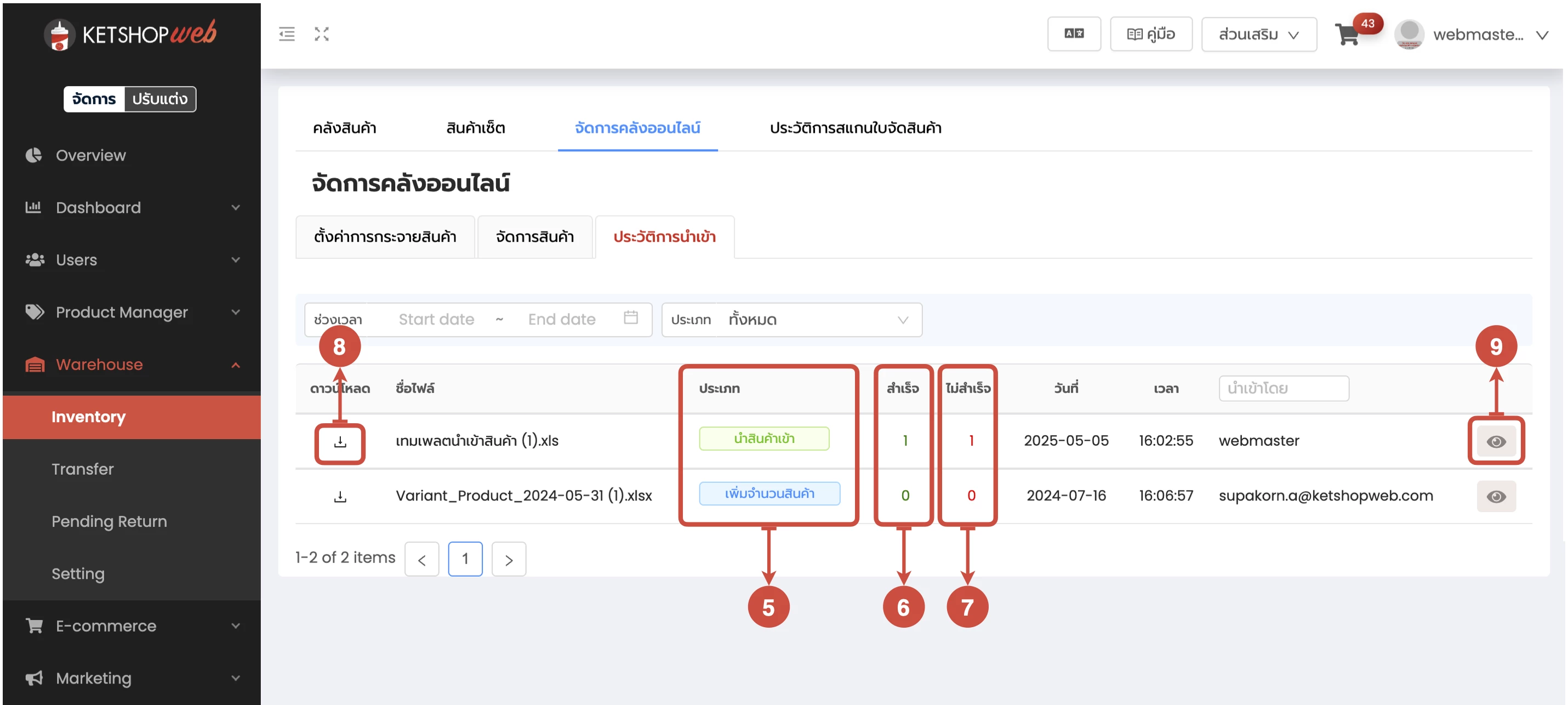
Task: Switch to คลังสินค้า tab
Action: tap(345, 128)
